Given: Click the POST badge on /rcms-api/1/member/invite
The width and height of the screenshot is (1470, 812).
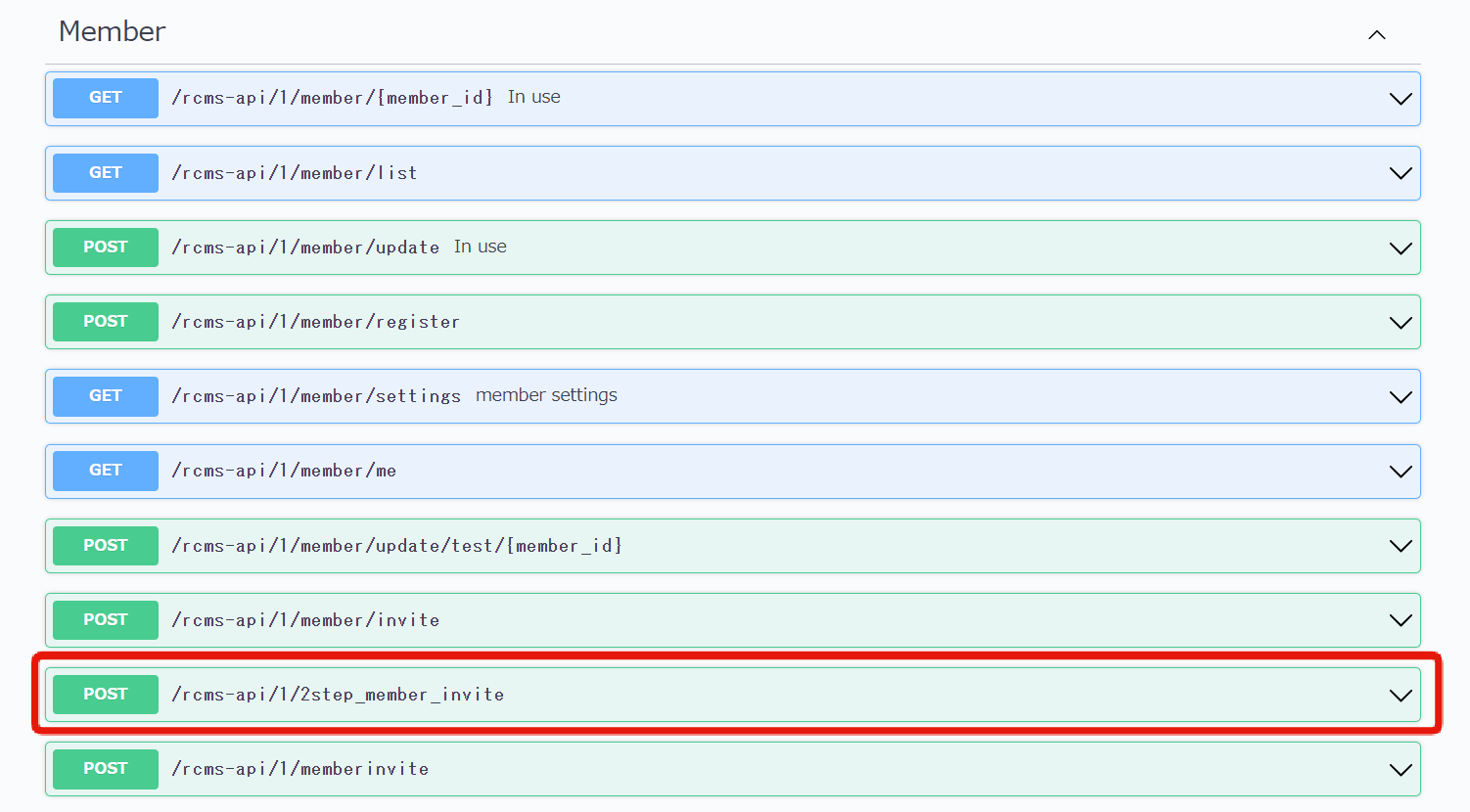Looking at the screenshot, I should tap(105, 619).
